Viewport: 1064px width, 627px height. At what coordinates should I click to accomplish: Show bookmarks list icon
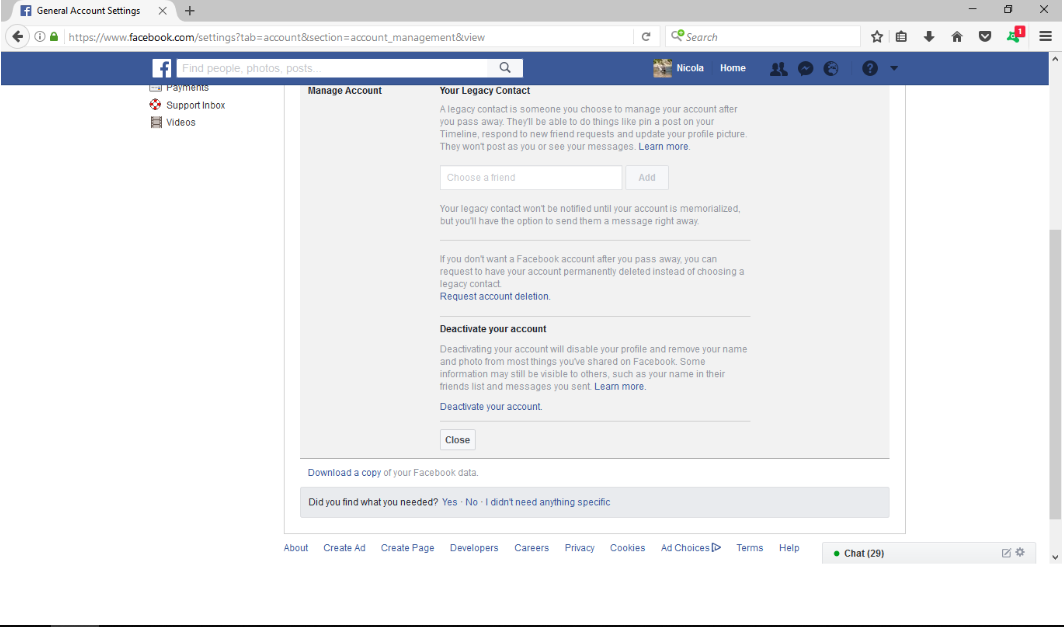901,37
